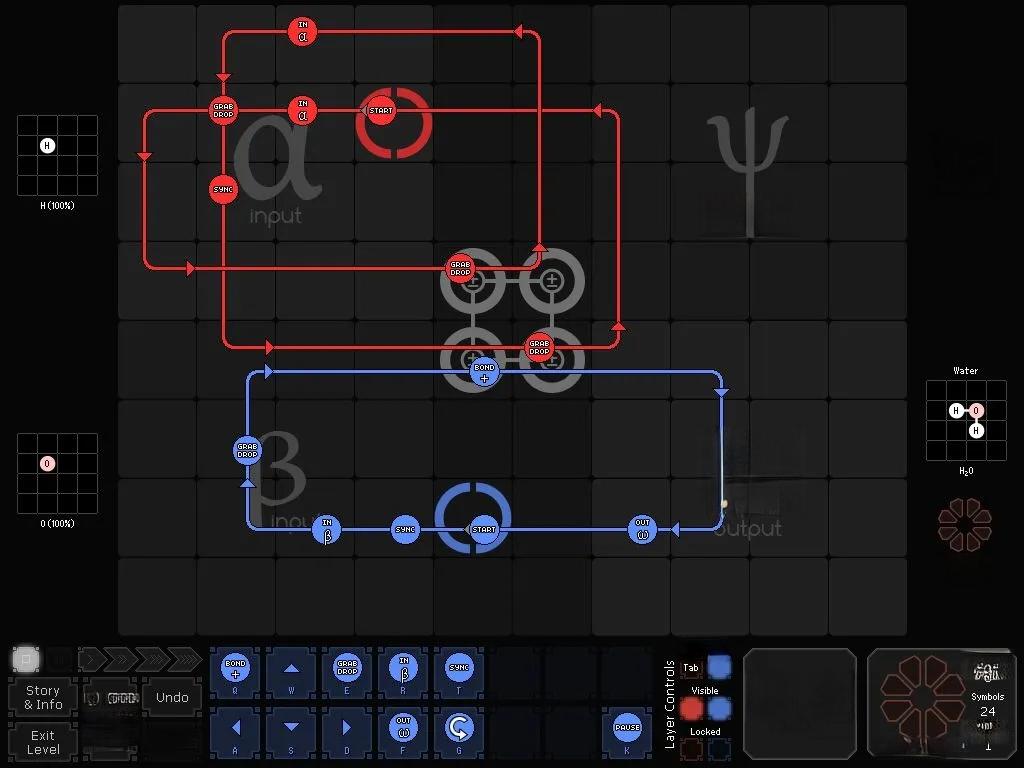Viewport: 1024px width, 768px height.
Task: Select the left arrow direction tool
Action: (236, 726)
